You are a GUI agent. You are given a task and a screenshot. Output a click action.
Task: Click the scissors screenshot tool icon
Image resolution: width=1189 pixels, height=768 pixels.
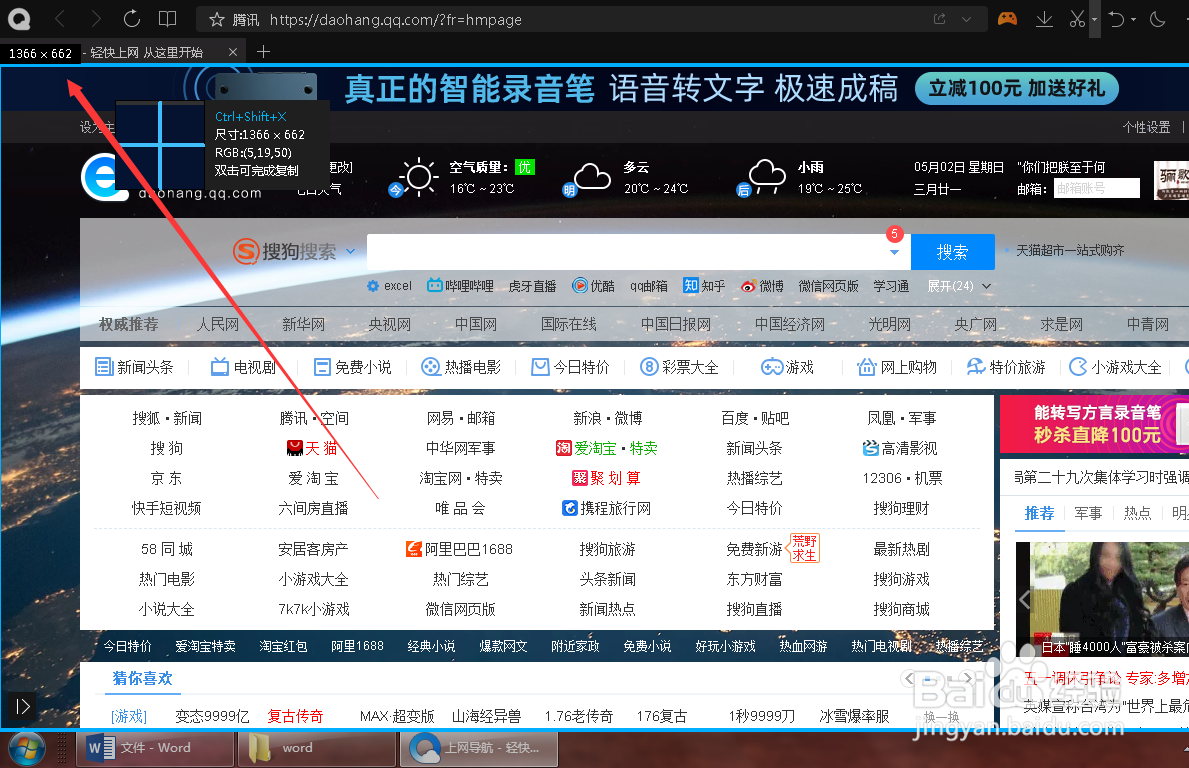pos(1077,19)
